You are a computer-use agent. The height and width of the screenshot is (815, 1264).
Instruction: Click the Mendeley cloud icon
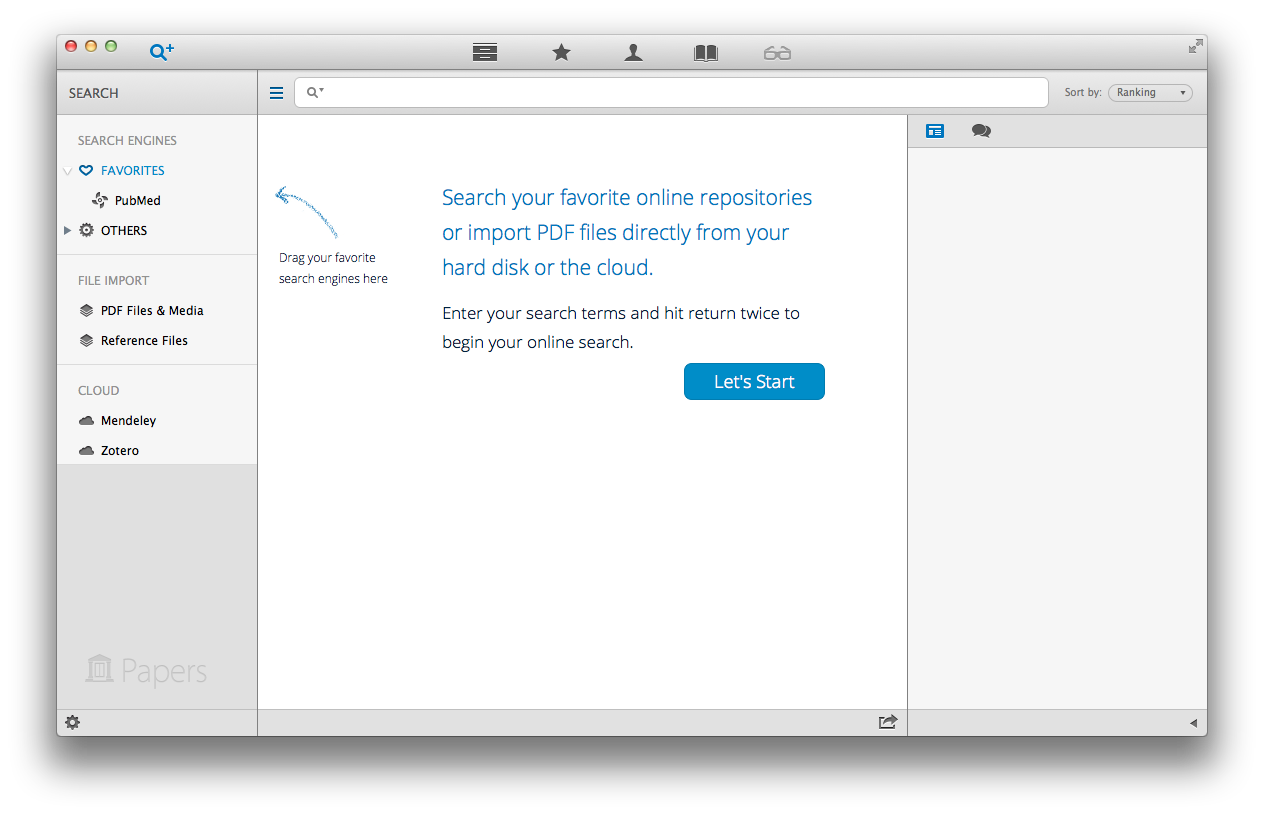click(x=86, y=421)
